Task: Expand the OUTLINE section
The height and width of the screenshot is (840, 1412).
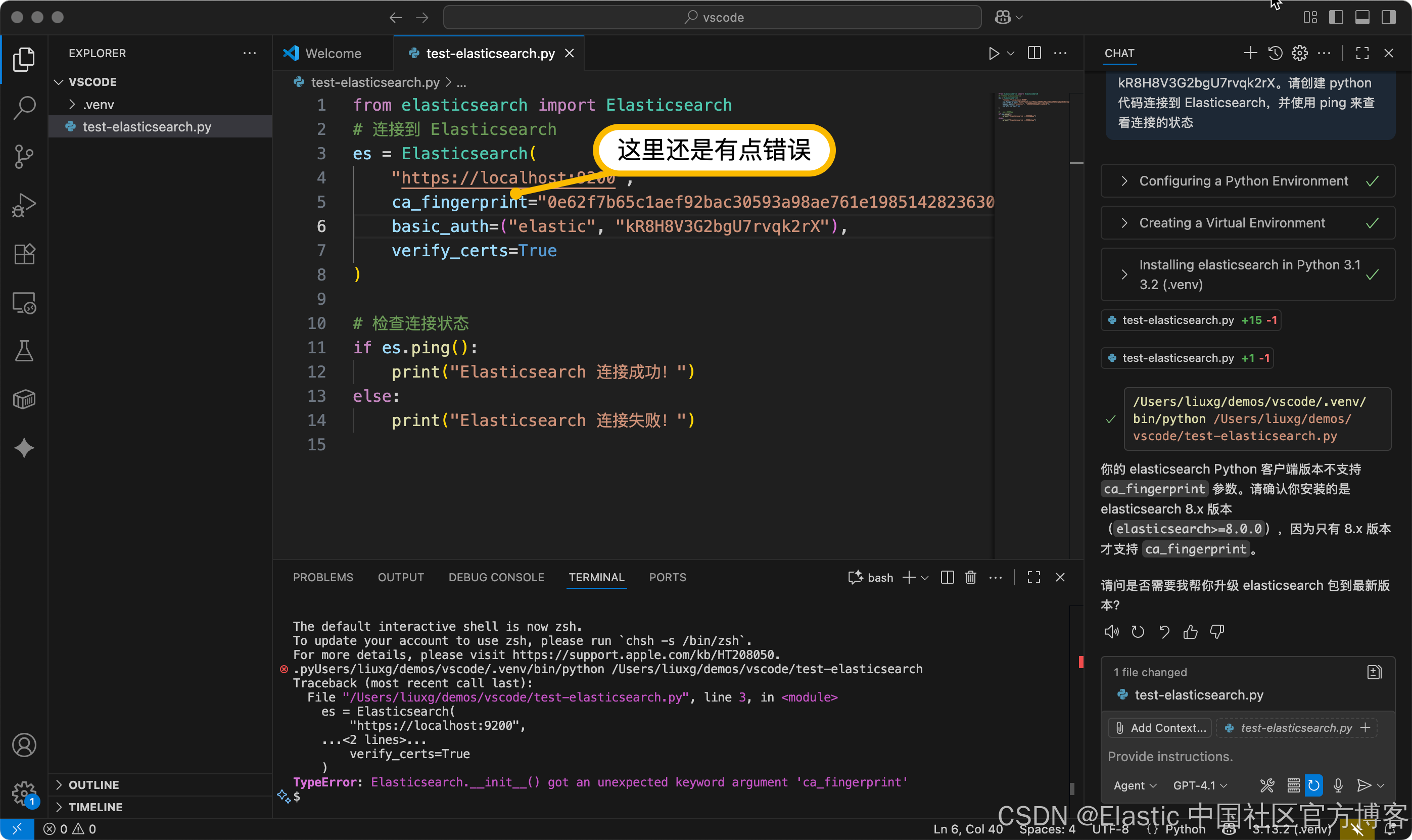Action: coord(160,784)
